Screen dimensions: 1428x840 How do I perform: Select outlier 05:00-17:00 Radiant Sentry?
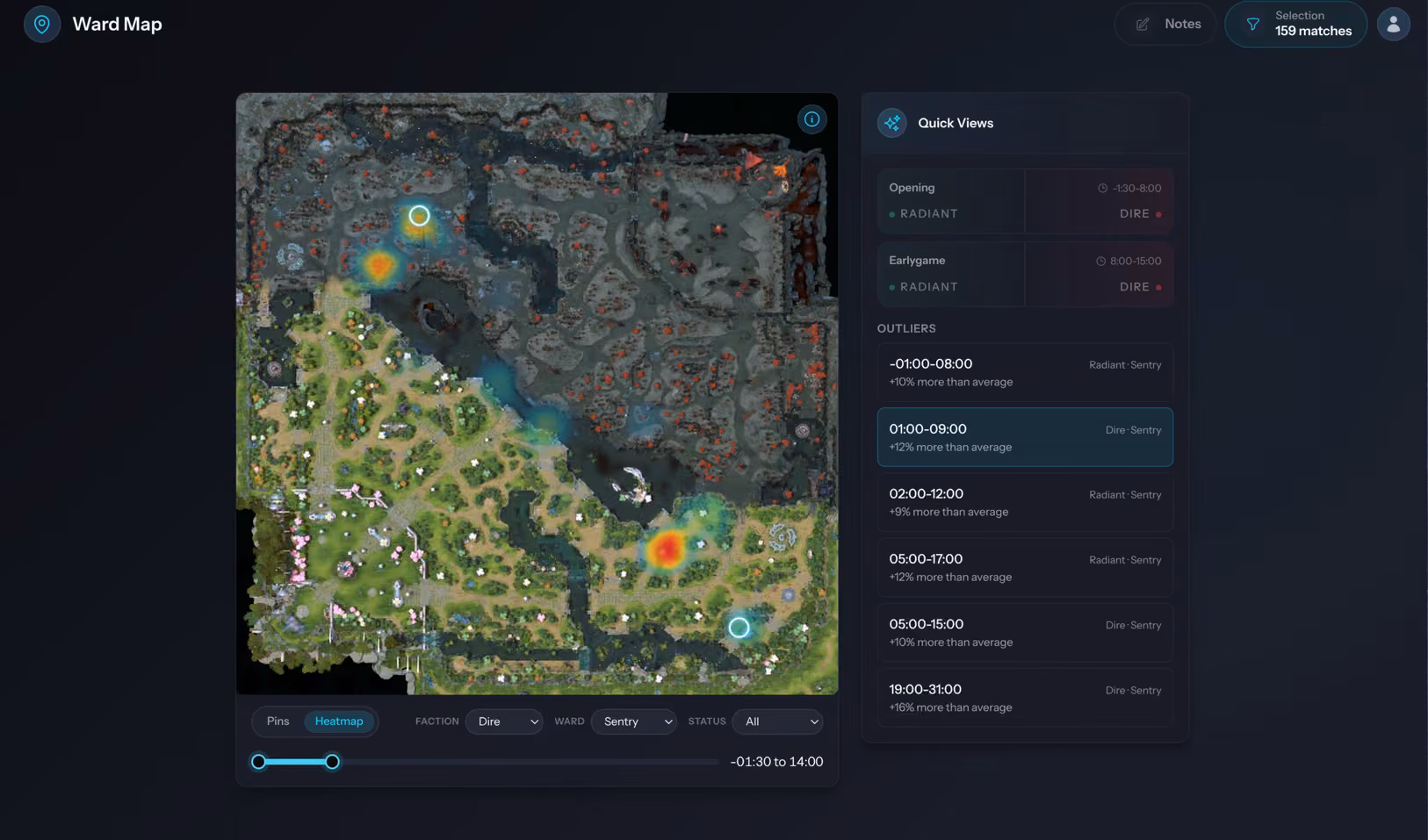click(x=1025, y=567)
